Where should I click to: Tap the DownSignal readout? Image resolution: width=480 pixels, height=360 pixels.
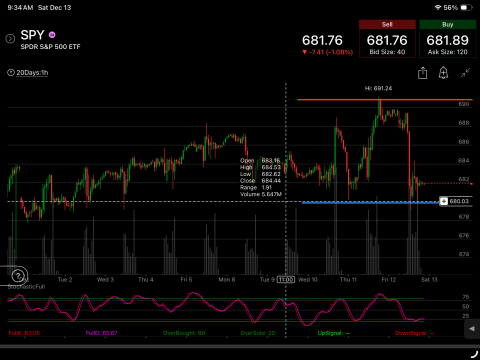coord(415,333)
